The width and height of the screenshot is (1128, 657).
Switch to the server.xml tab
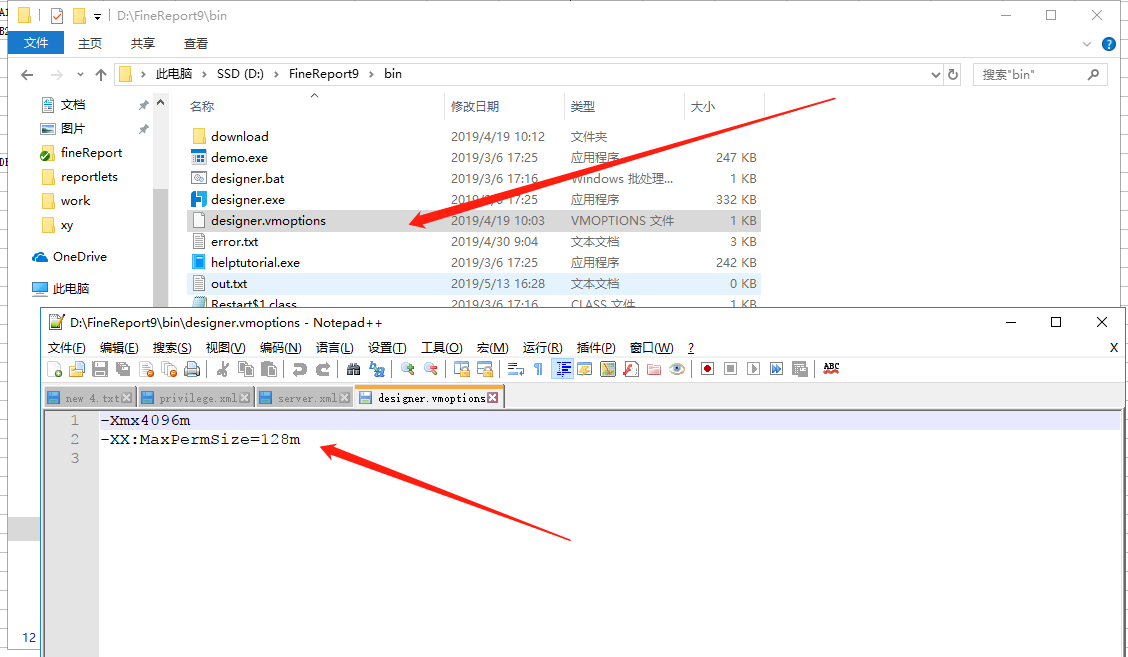pos(305,398)
